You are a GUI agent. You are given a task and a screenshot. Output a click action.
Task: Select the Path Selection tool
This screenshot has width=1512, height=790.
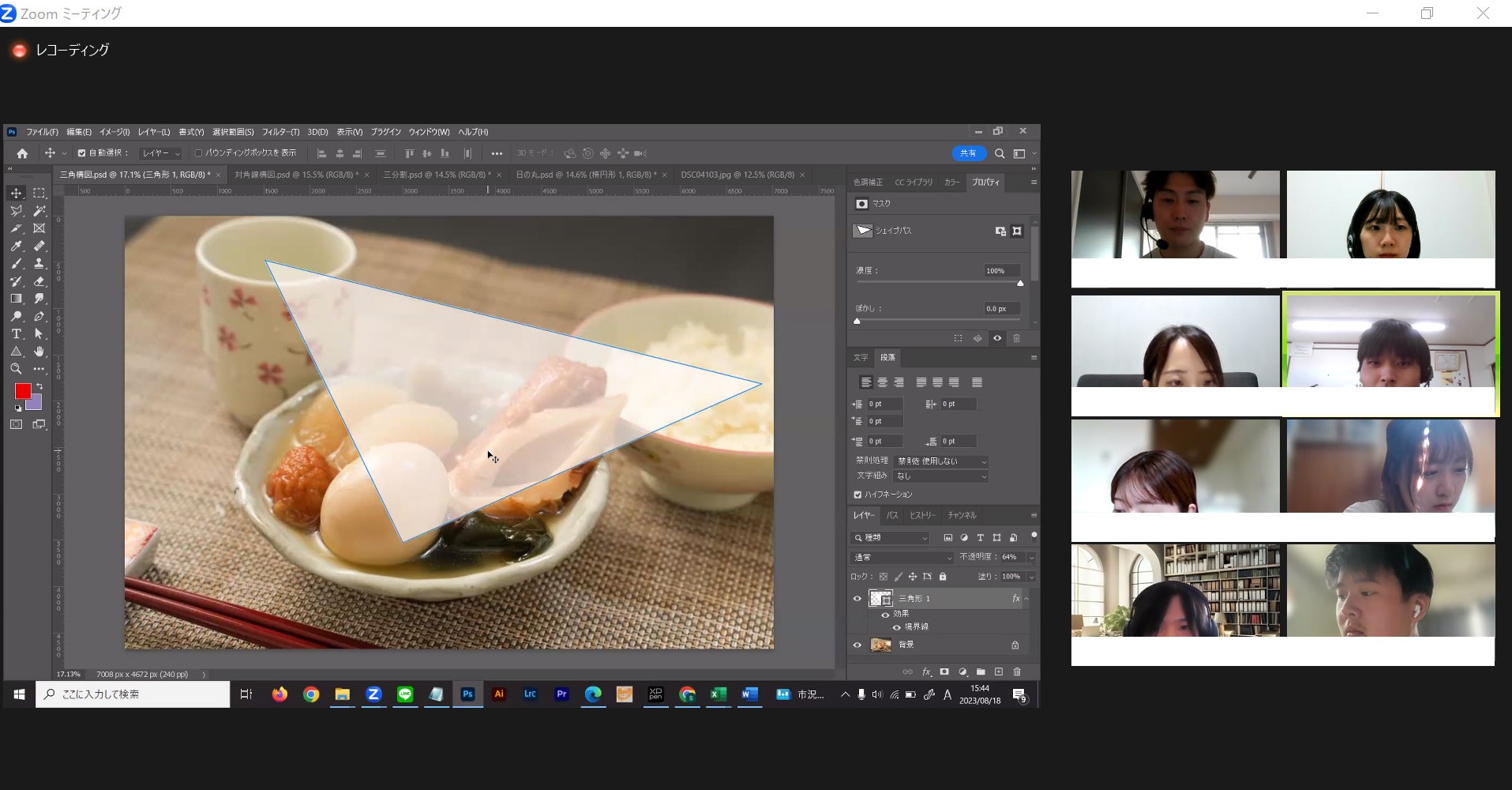pos(39,334)
